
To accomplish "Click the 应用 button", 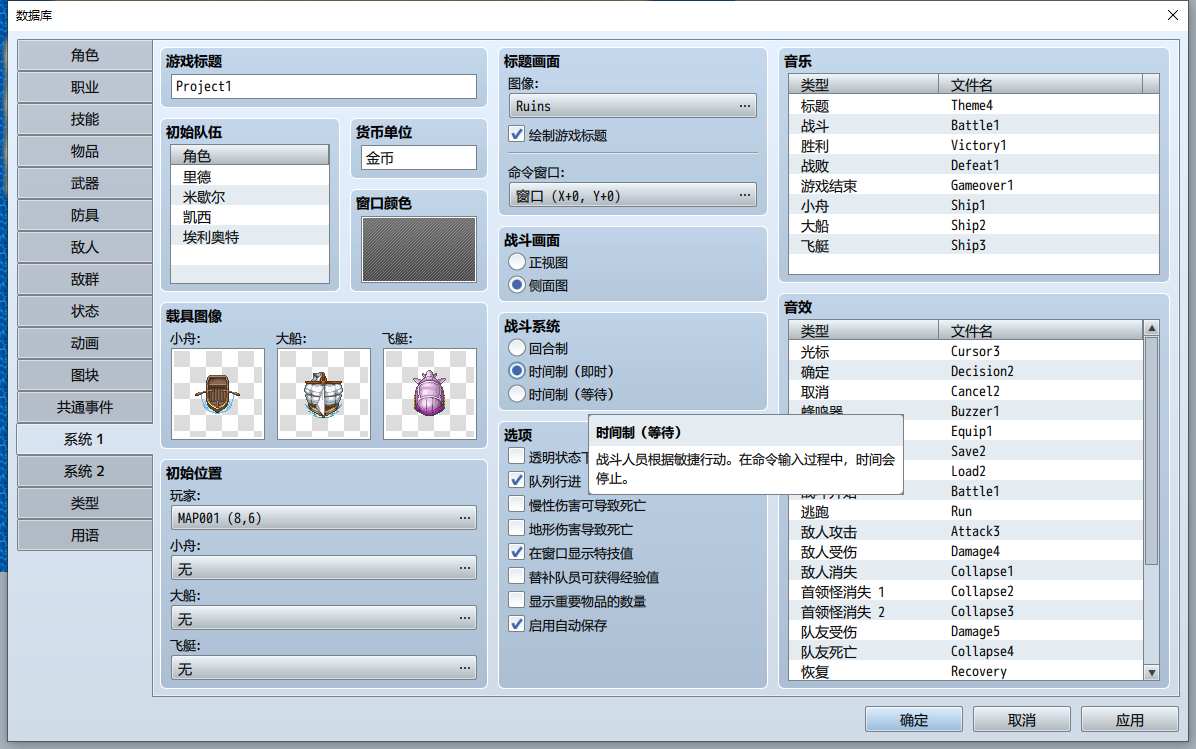I will 1130,720.
